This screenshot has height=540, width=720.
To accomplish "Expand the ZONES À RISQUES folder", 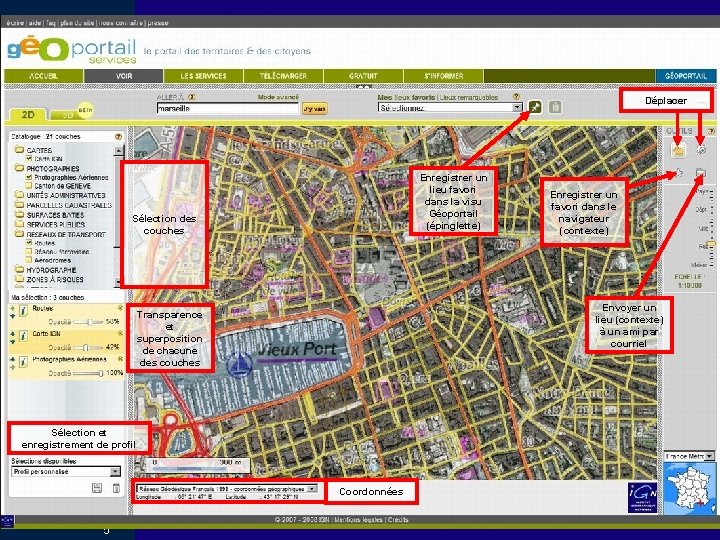I will click(x=19, y=279).
